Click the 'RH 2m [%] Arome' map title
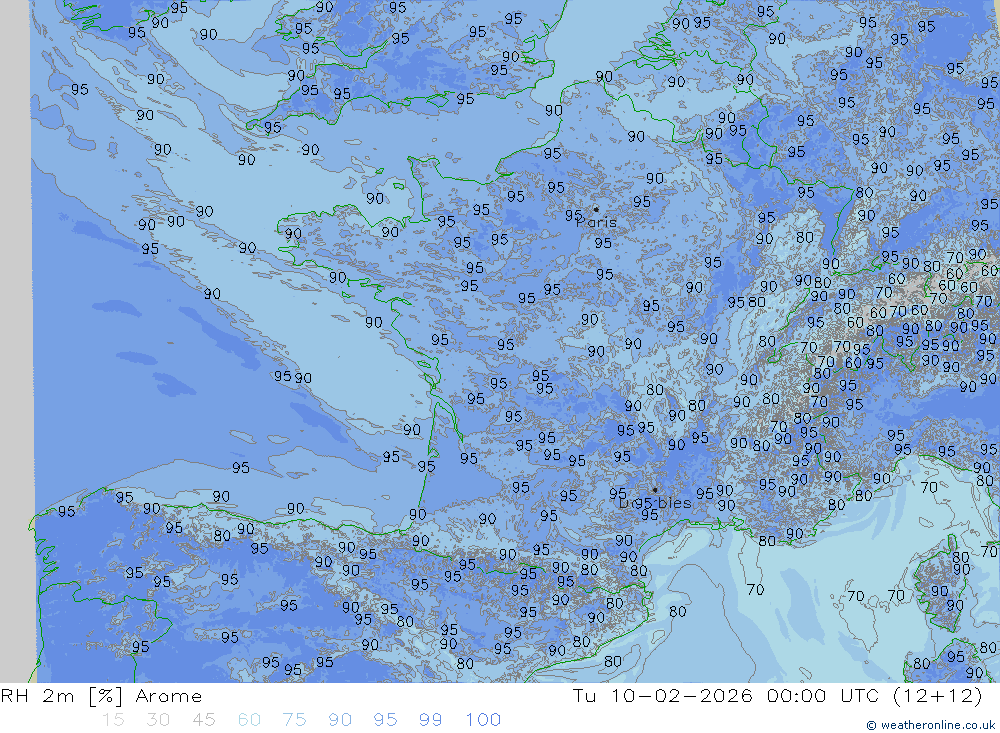Viewport: 1000px width, 733px height. 101,696
